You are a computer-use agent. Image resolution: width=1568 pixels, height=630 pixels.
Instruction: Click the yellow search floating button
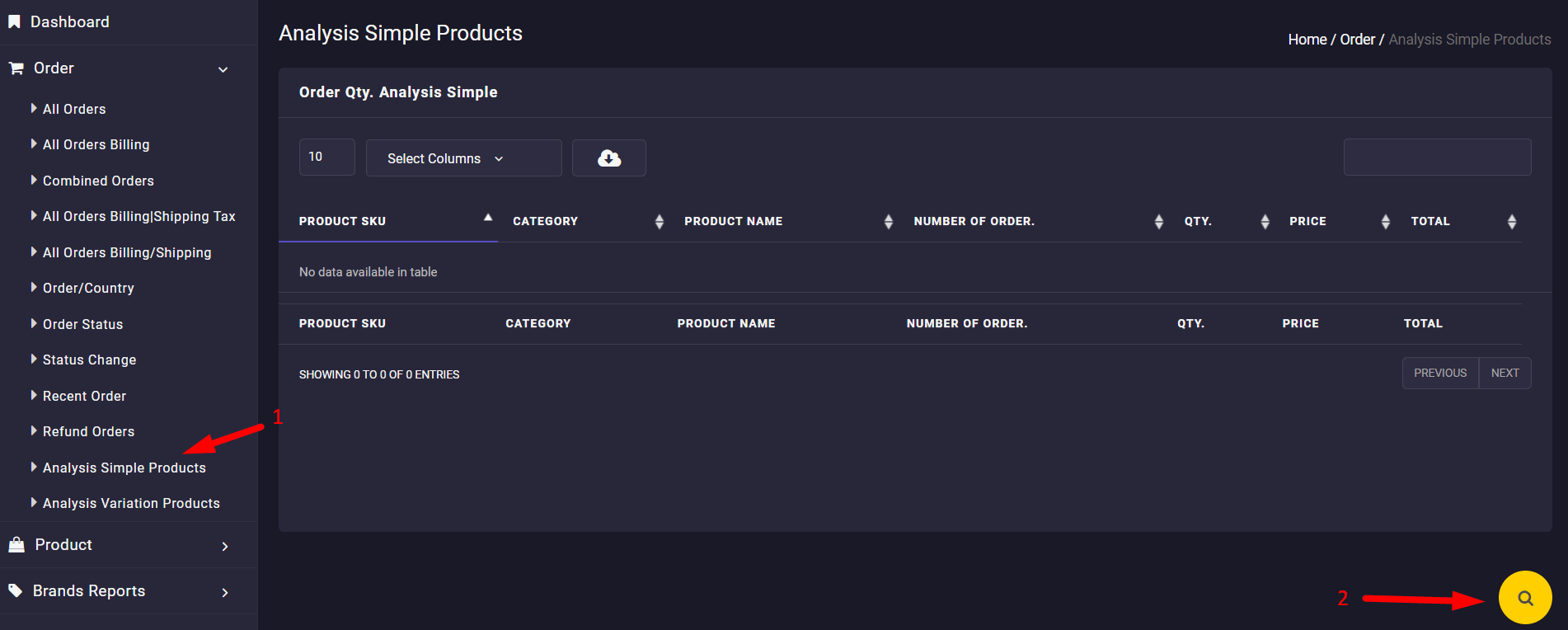pyautogui.click(x=1524, y=598)
